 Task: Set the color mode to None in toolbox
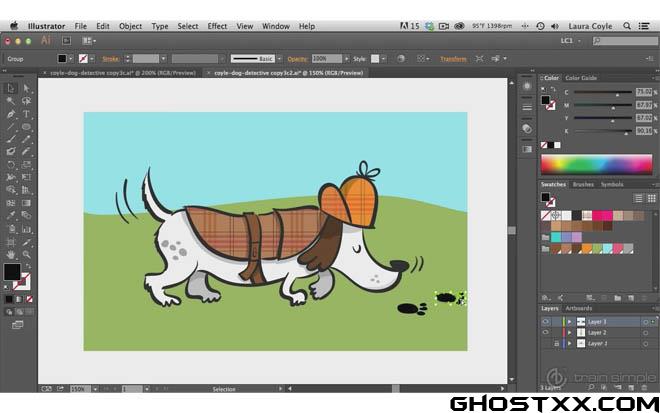(x=29, y=299)
